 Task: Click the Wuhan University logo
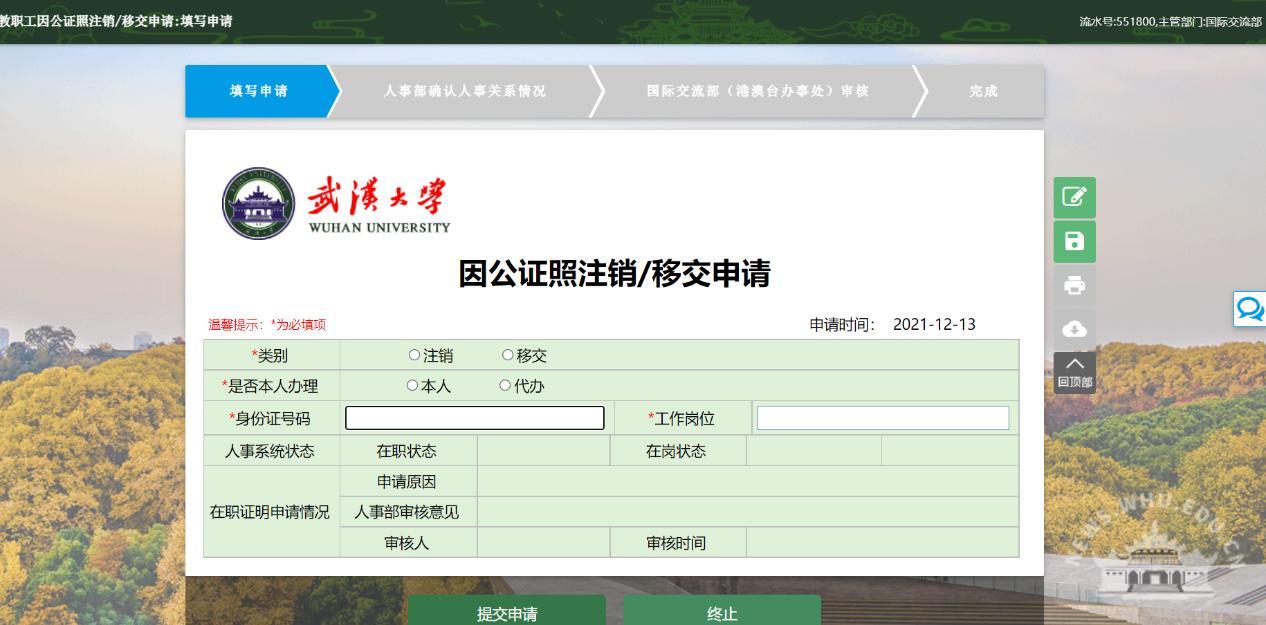coord(336,204)
